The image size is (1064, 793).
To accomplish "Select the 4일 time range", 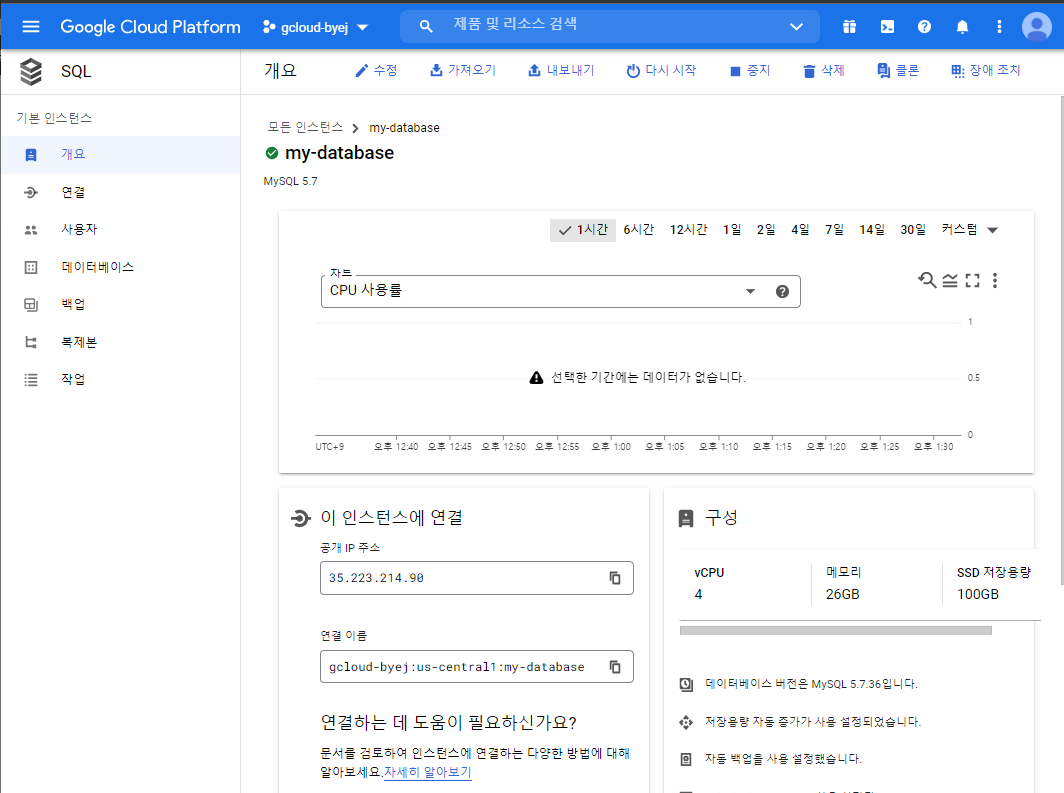I will tap(800, 230).
